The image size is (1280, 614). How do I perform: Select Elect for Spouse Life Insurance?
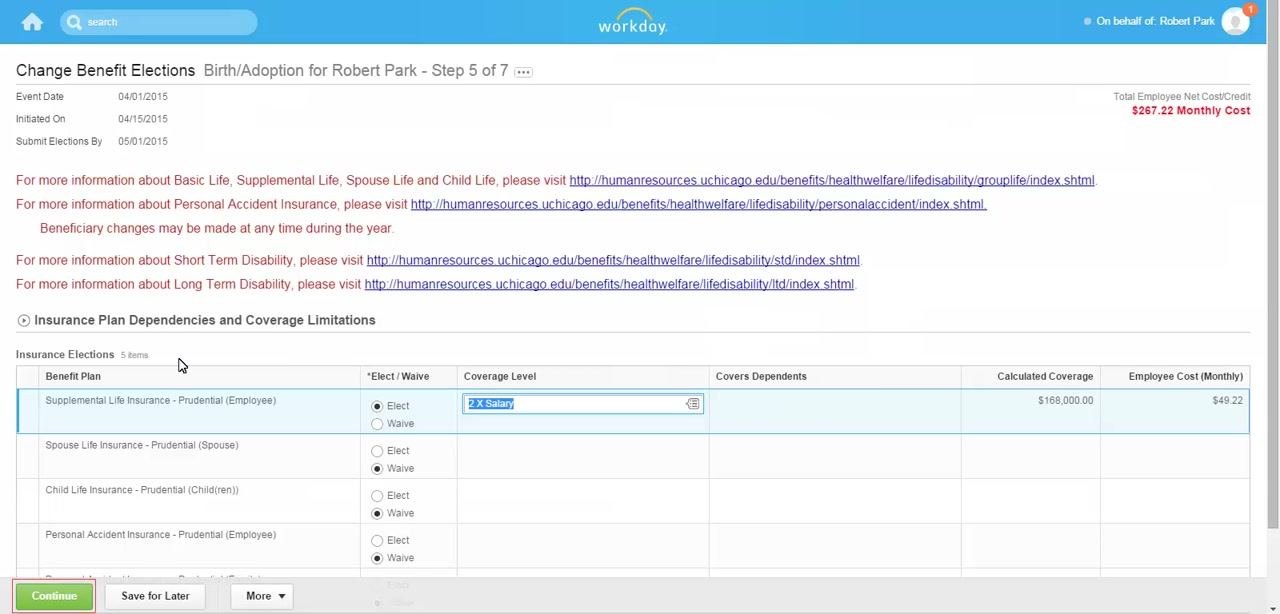[x=377, y=451]
